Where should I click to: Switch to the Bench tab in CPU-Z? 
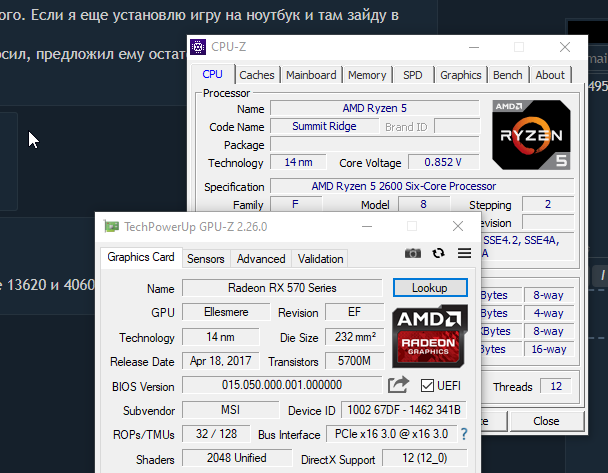pos(508,75)
